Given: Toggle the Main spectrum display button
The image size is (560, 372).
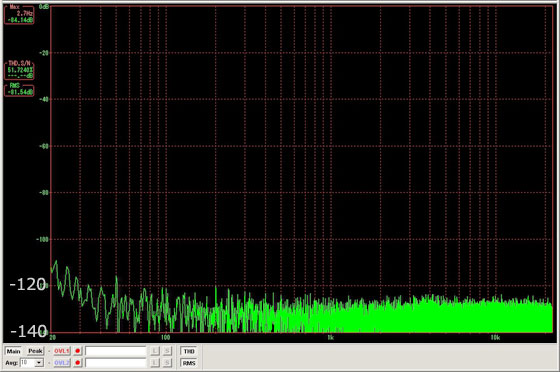Looking at the screenshot, I should (13, 351).
